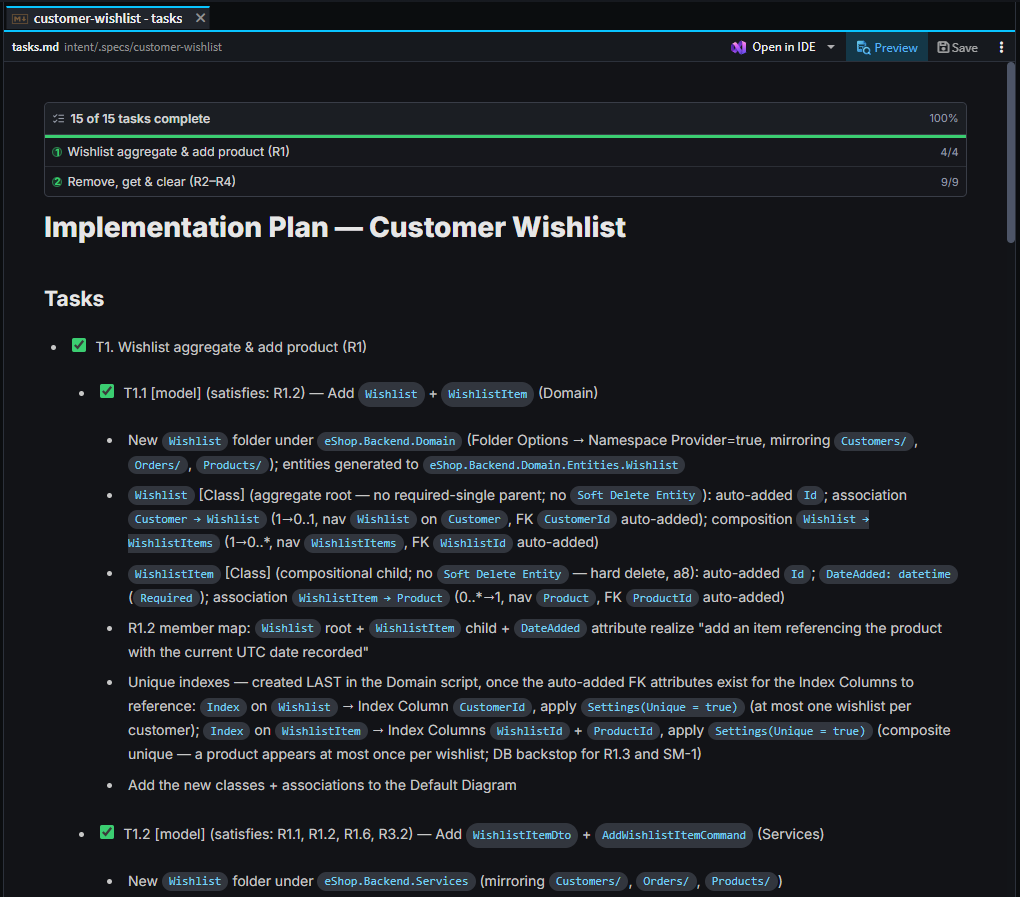
Task: Click the tasks.md file name label
Action: 35,47
